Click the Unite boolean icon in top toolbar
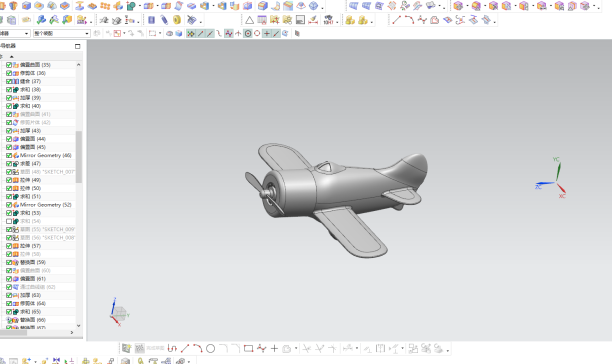The image size is (612, 364). coord(131,6)
